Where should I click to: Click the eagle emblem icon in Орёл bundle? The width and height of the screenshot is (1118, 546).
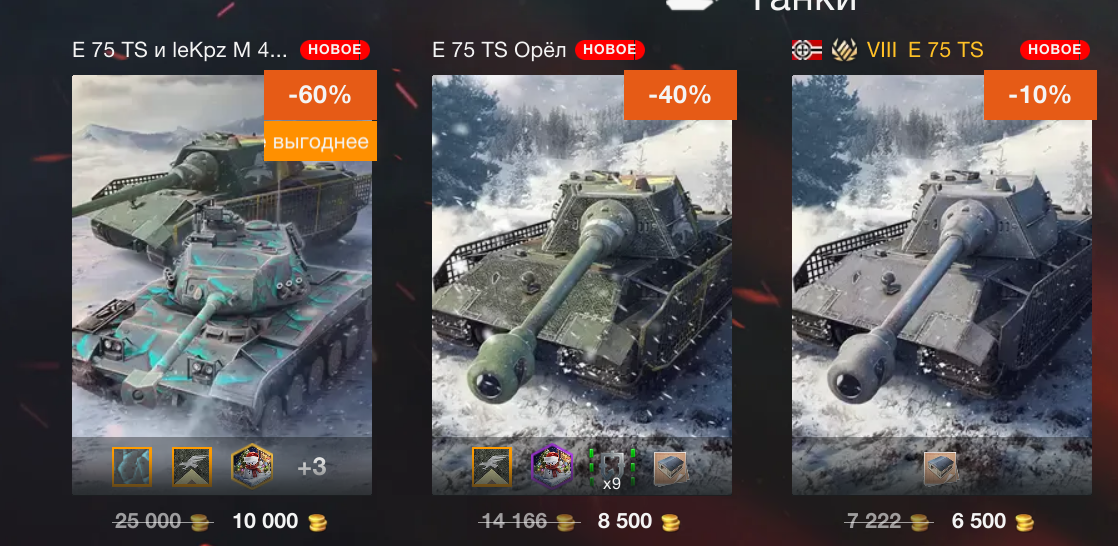click(492, 467)
